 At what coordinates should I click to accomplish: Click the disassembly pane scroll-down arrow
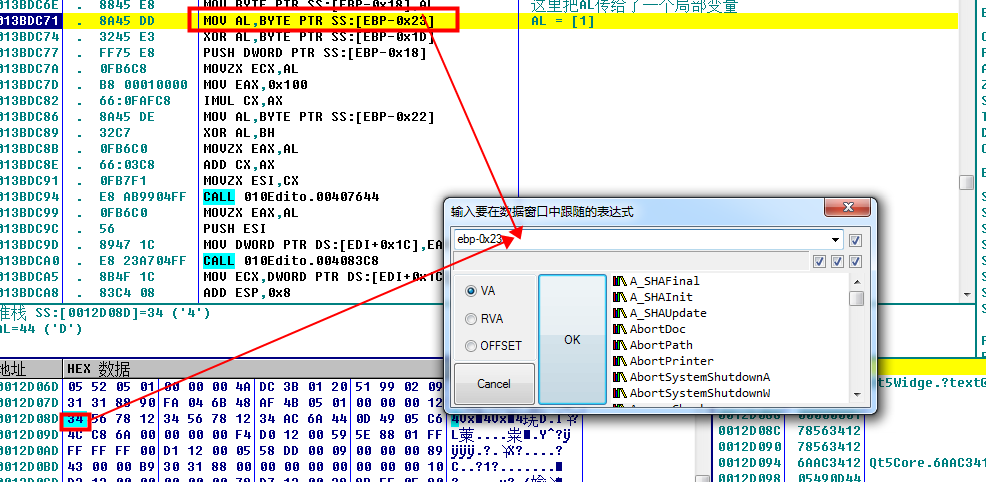(x=967, y=293)
